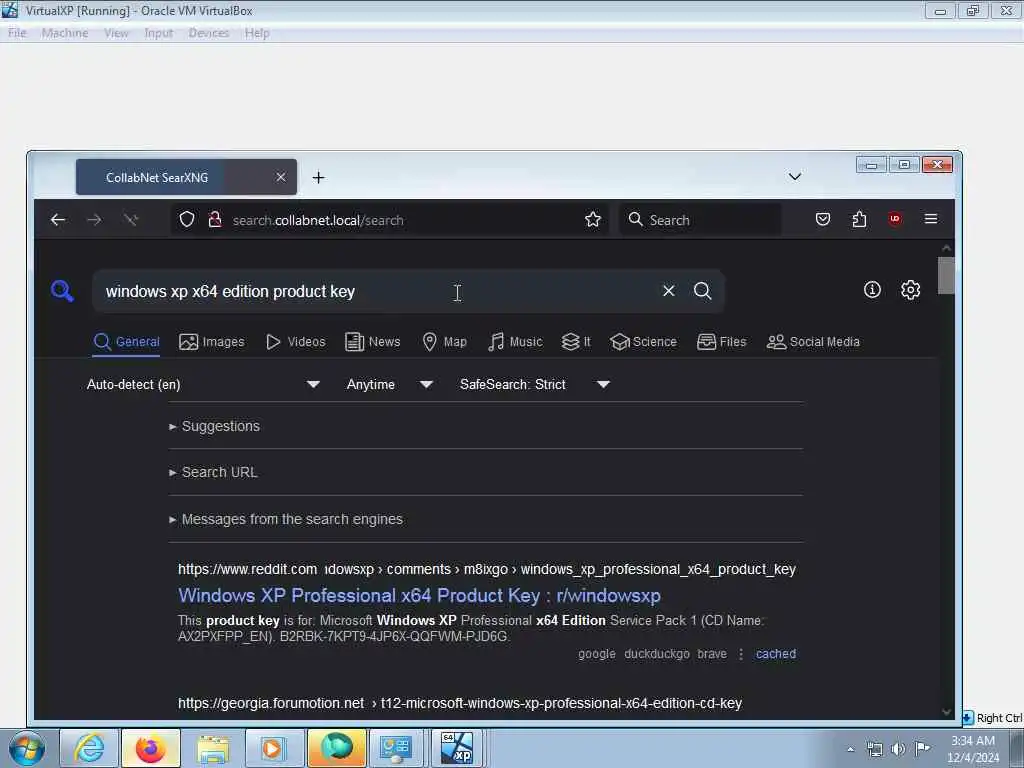Viewport: 1024px width, 768px height.
Task: Open the list all tabs chevron
Action: click(795, 177)
